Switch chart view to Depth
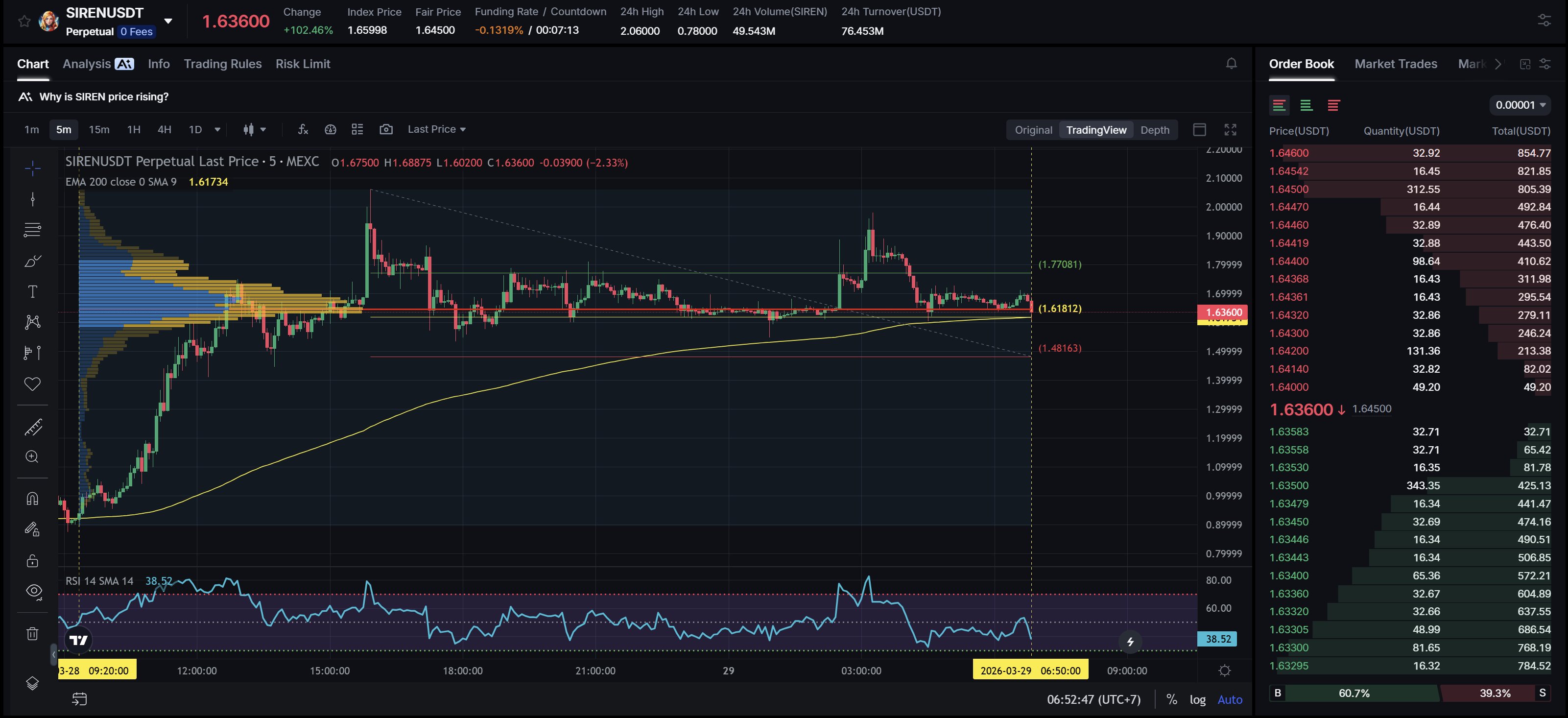Screen dimensions: 1568x718 [x=1154, y=130]
